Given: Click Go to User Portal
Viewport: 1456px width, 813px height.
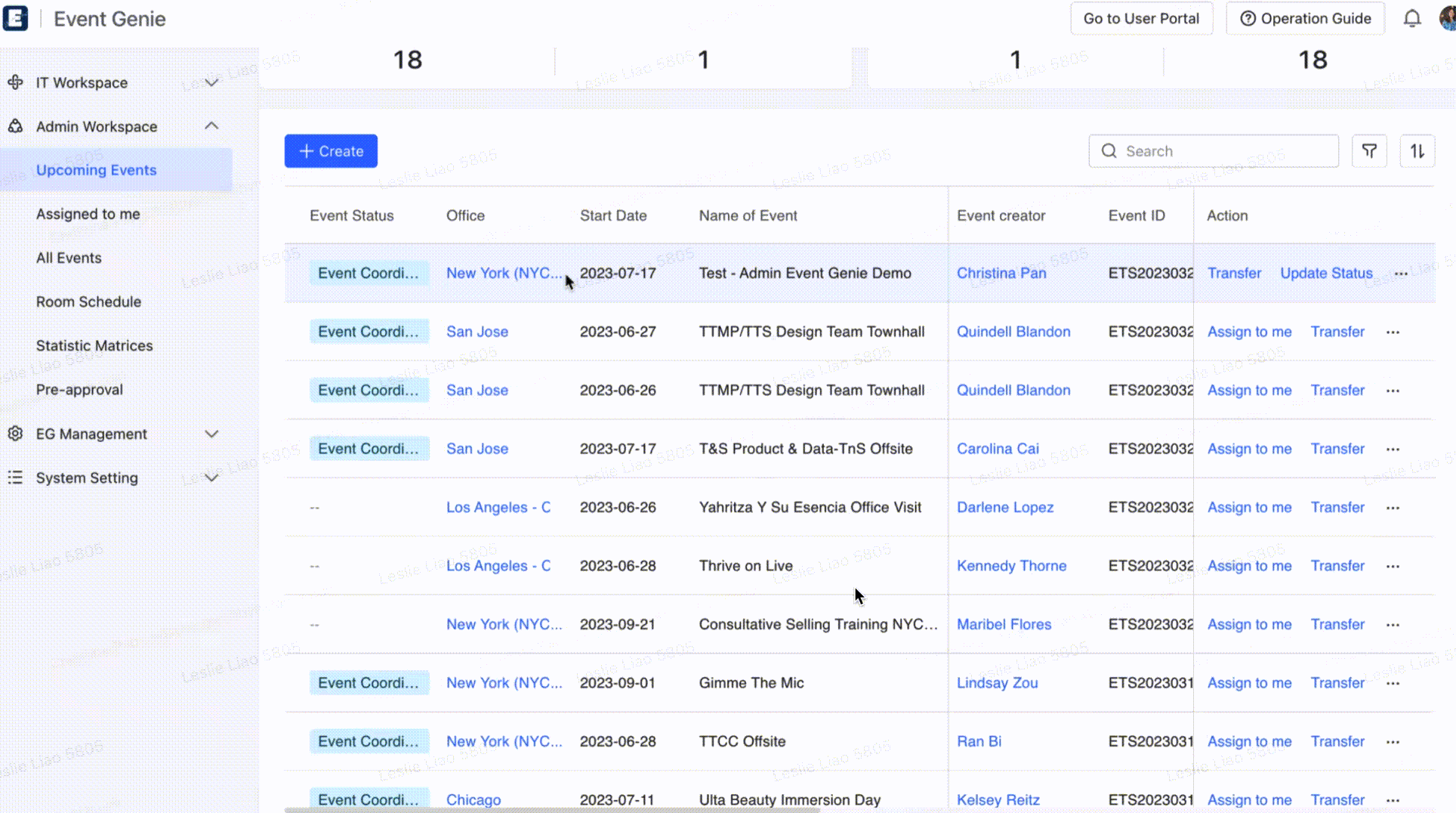Looking at the screenshot, I should (x=1141, y=18).
